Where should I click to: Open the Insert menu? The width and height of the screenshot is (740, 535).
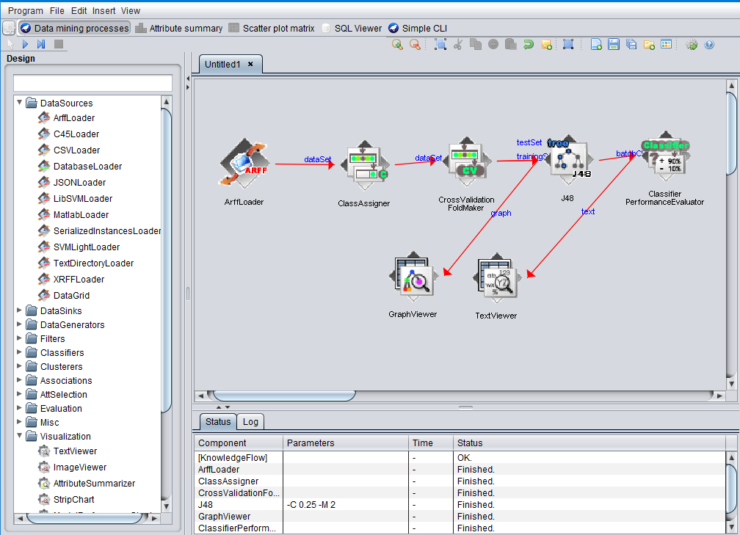point(103,10)
